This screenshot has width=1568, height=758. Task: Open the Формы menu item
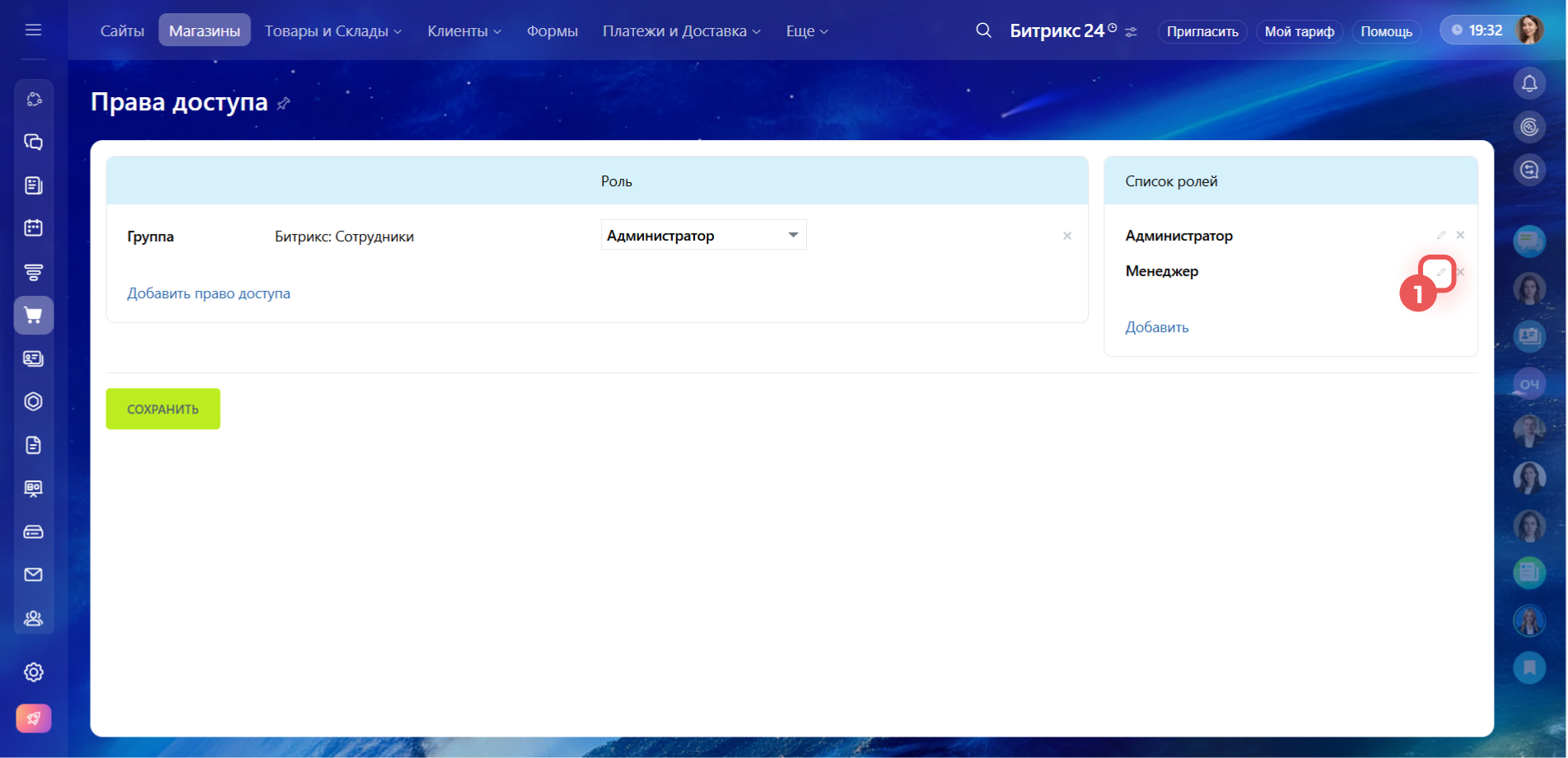[552, 31]
